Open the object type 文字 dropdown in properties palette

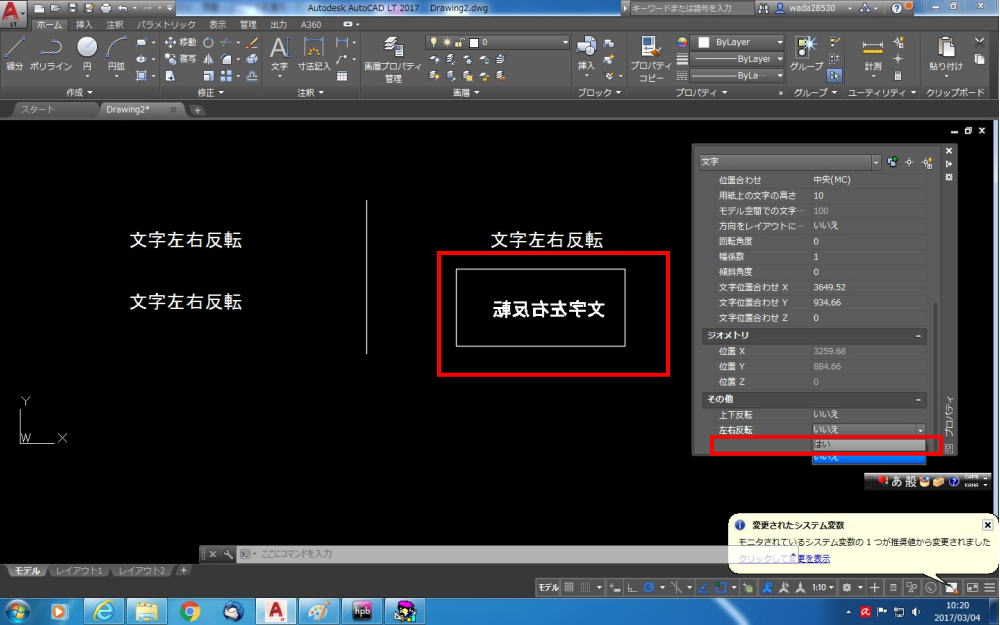click(x=876, y=162)
